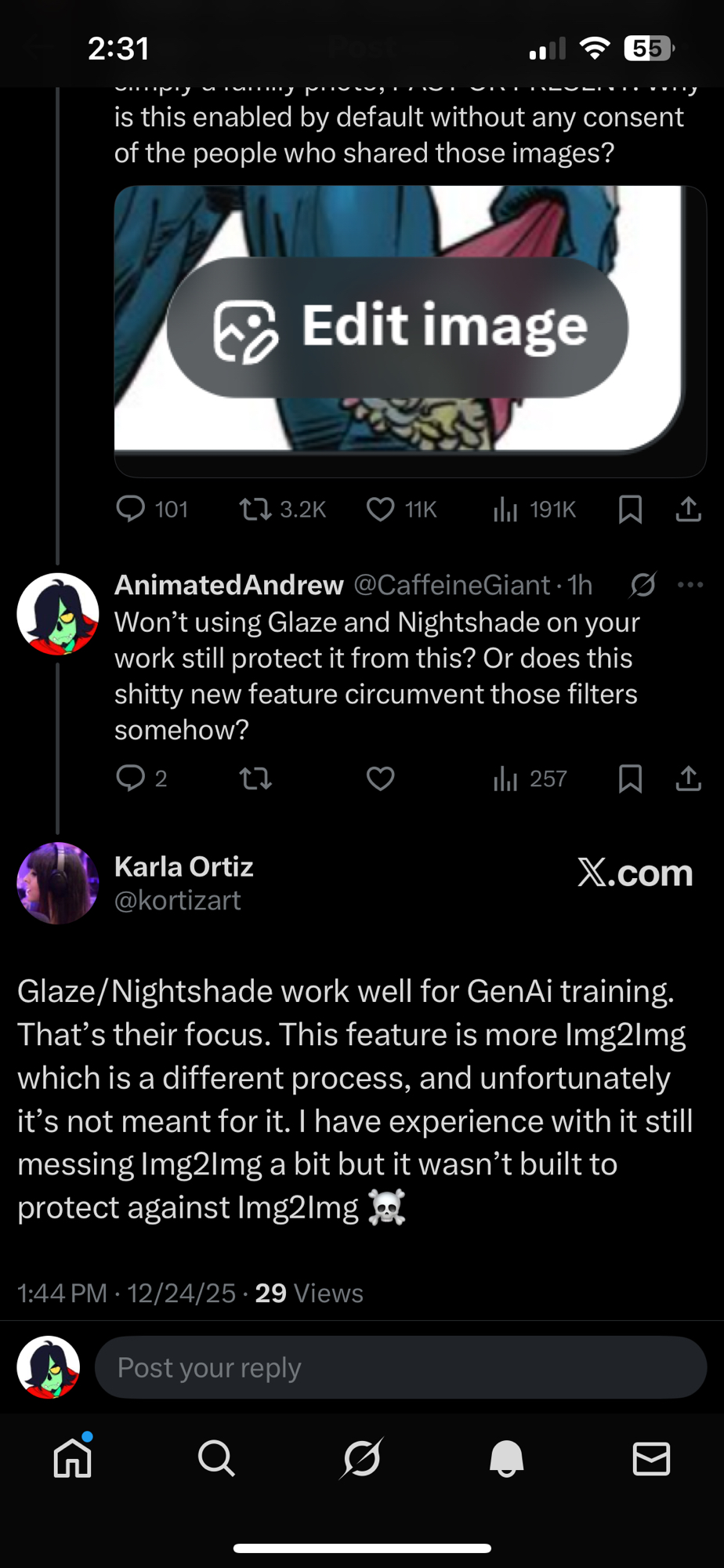Like AnimatedAndrew's reply
724x1568 pixels.
(381, 778)
